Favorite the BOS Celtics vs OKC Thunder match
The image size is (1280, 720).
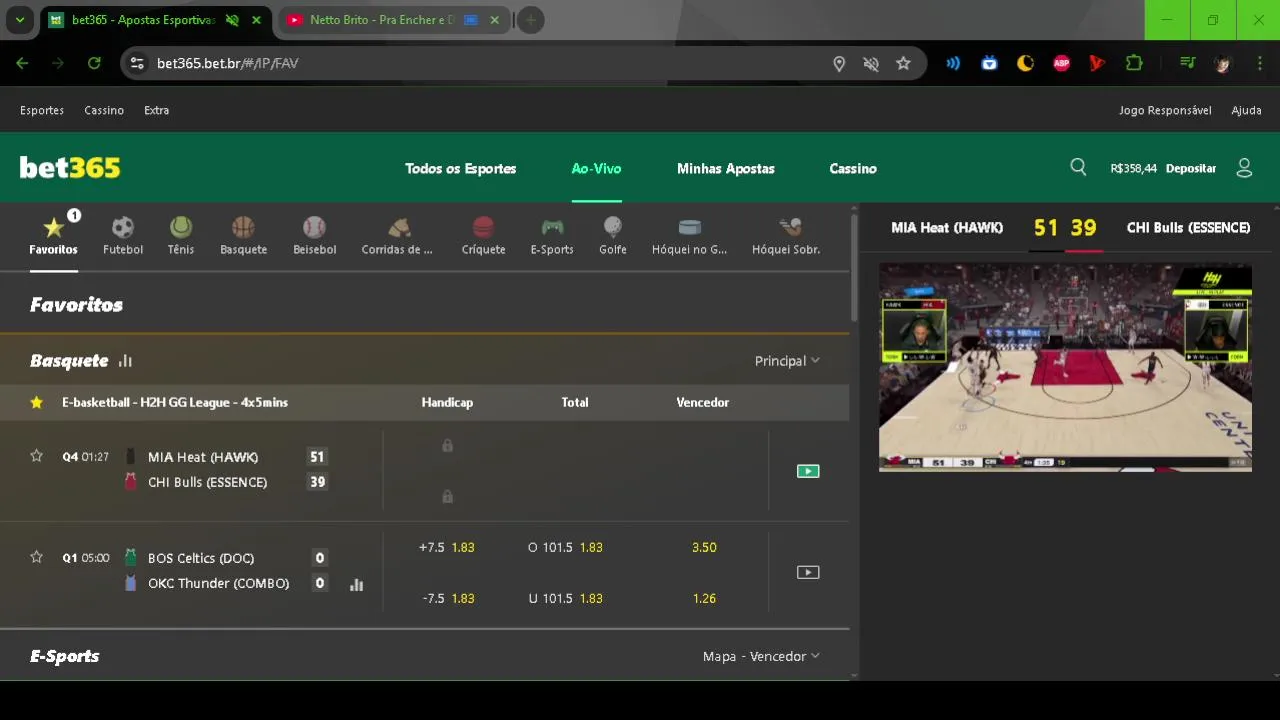point(37,557)
